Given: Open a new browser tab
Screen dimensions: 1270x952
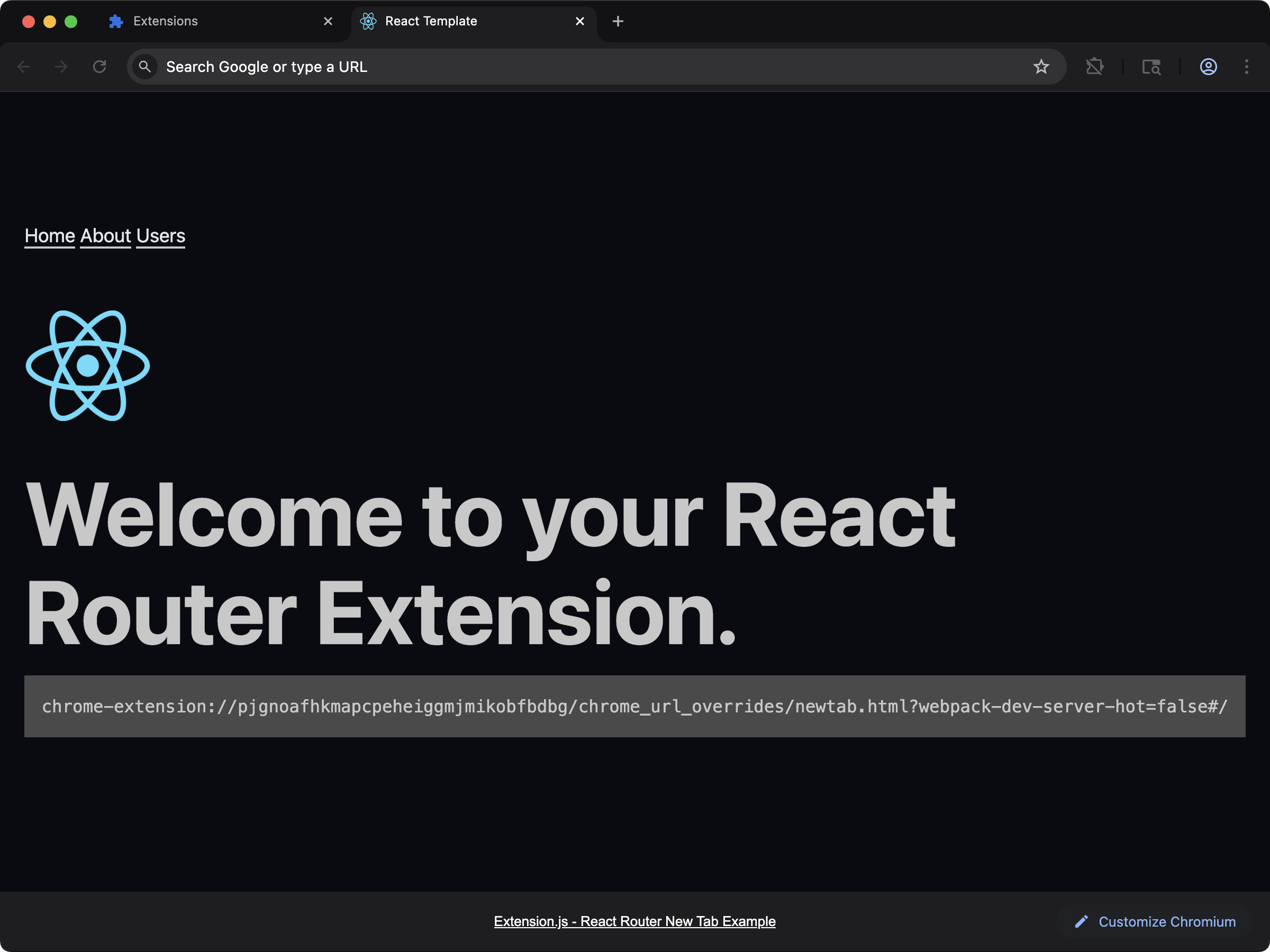Looking at the screenshot, I should pos(618,21).
